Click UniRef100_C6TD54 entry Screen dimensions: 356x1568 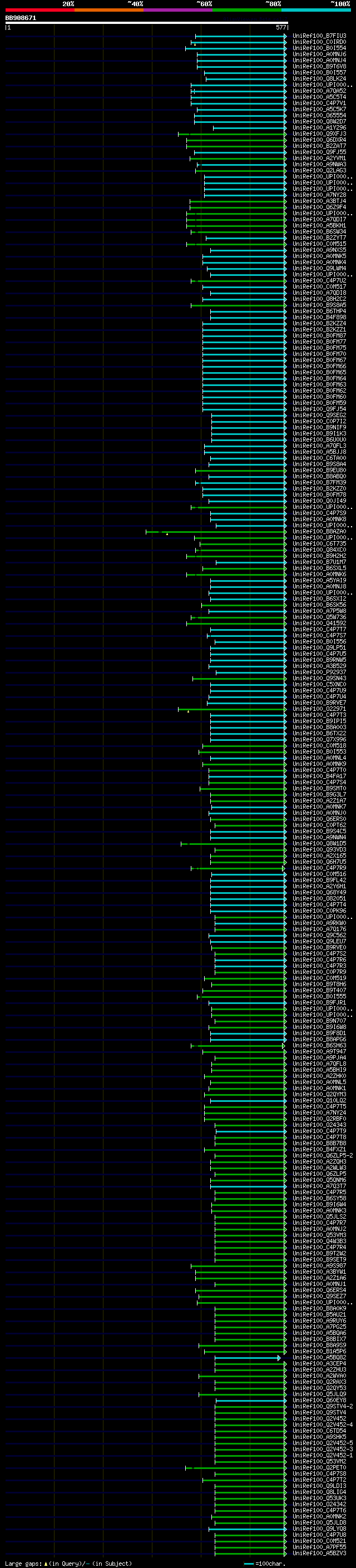tap(319, 1431)
